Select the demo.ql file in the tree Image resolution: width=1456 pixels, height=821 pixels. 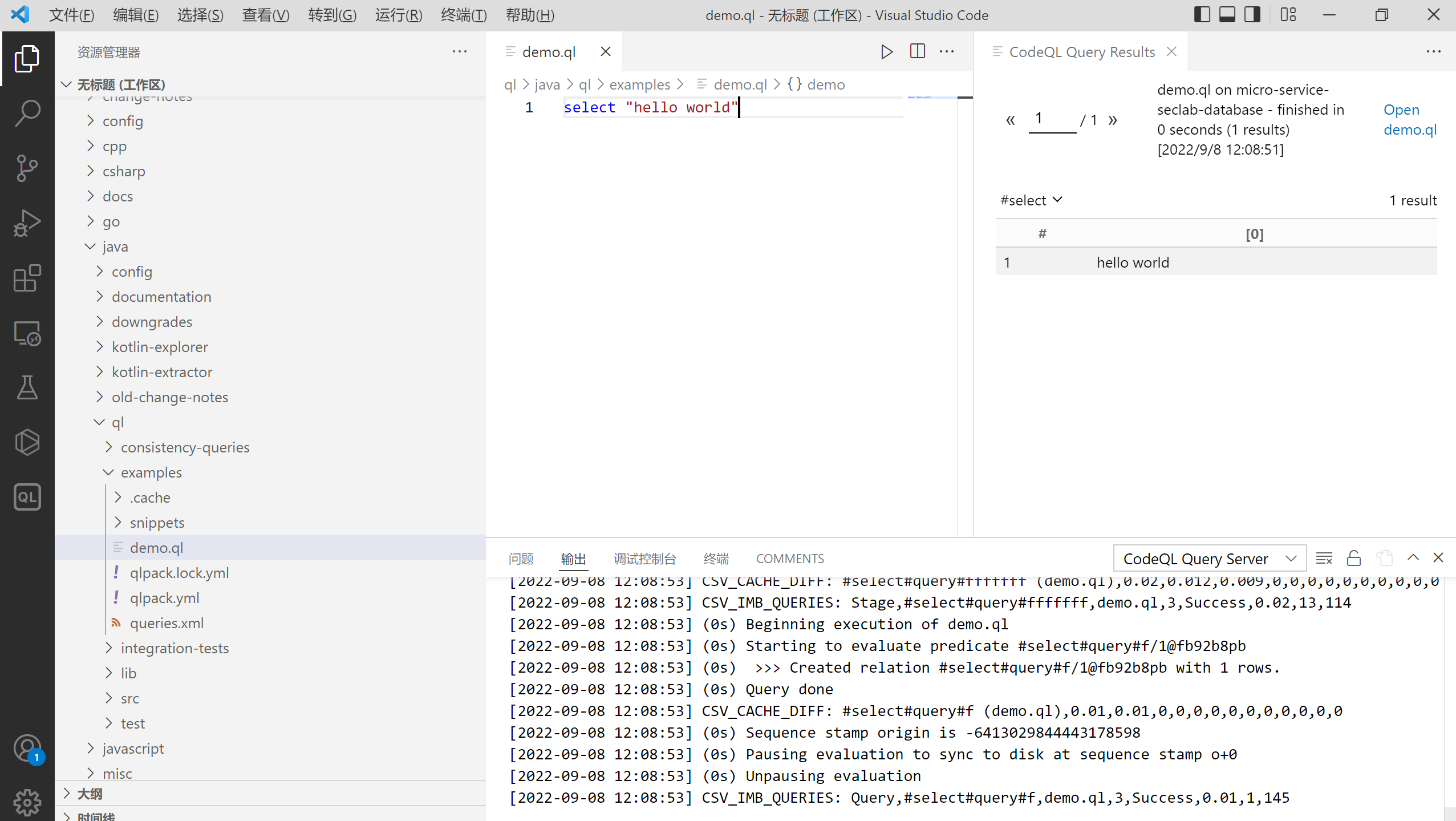pyautogui.click(x=270, y=548)
